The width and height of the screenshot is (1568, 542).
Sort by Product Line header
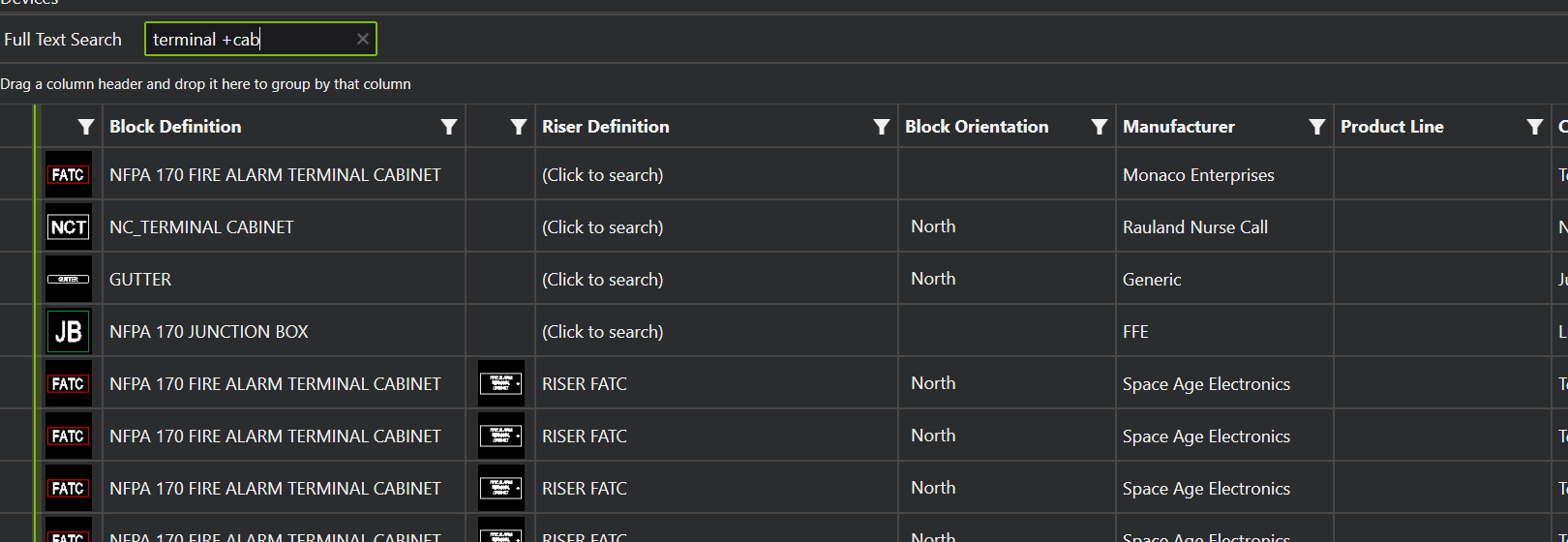coord(1392,127)
